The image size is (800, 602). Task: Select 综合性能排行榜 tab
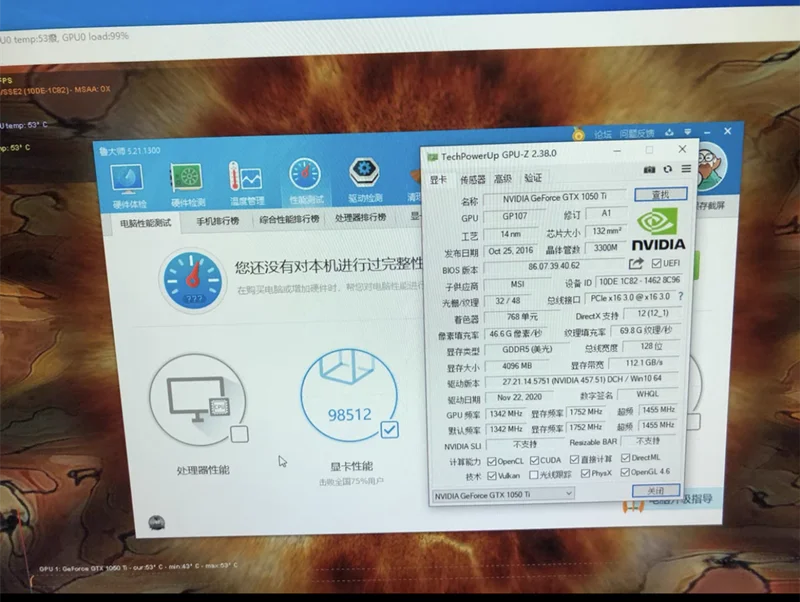(289, 219)
